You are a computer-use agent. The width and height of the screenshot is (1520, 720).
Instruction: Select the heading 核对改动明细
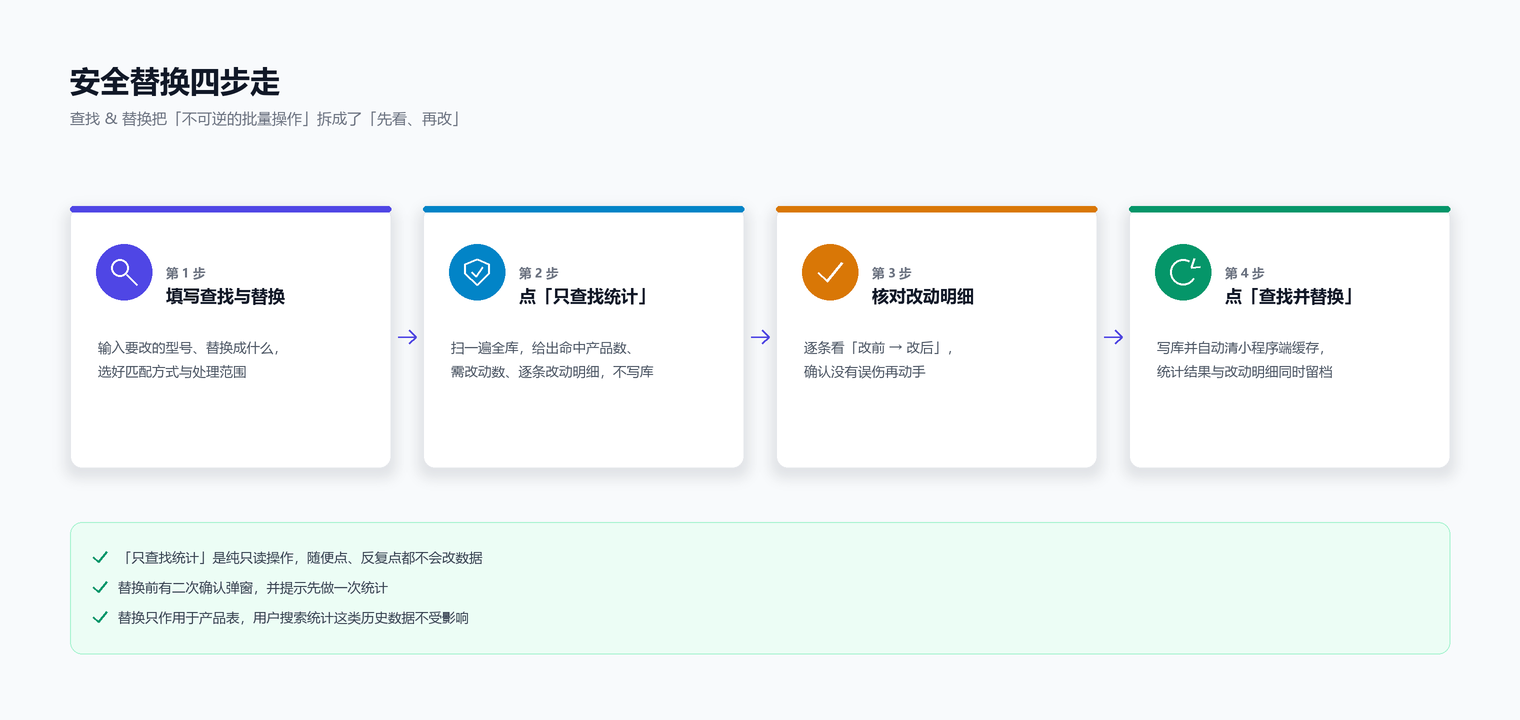(x=923, y=296)
